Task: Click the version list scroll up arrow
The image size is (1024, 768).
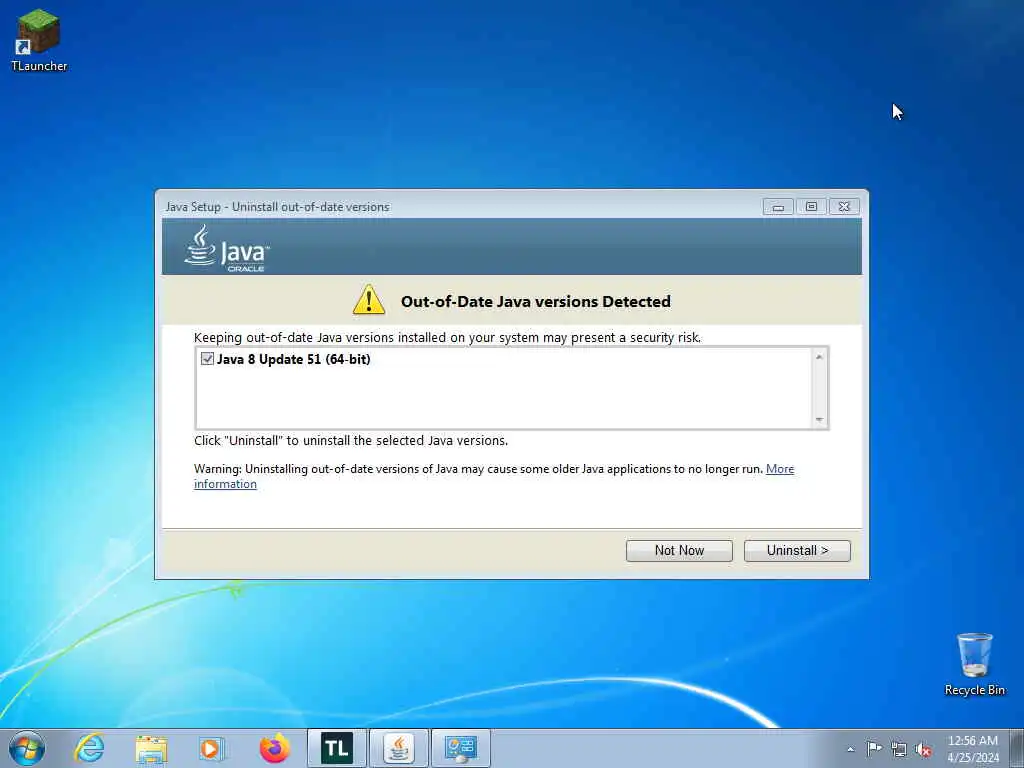Action: click(x=819, y=357)
